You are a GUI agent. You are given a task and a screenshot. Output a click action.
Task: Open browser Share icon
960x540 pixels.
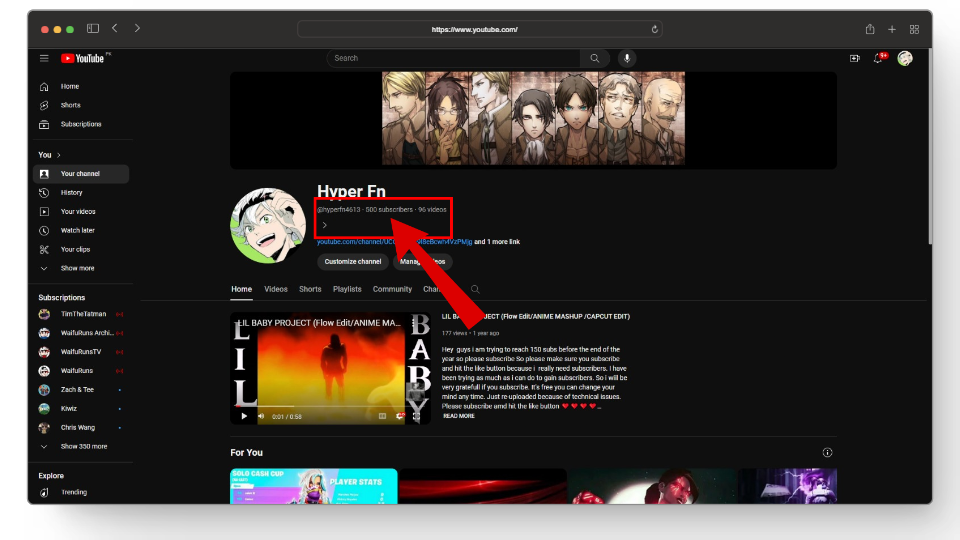(x=870, y=29)
